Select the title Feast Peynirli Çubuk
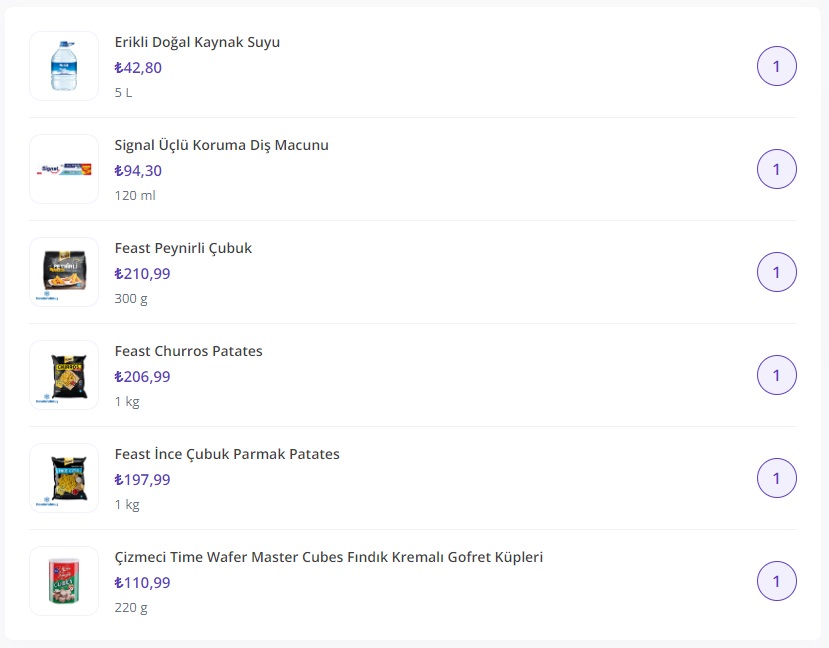Viewport: 829px width, 648px height. pos(183,248)
